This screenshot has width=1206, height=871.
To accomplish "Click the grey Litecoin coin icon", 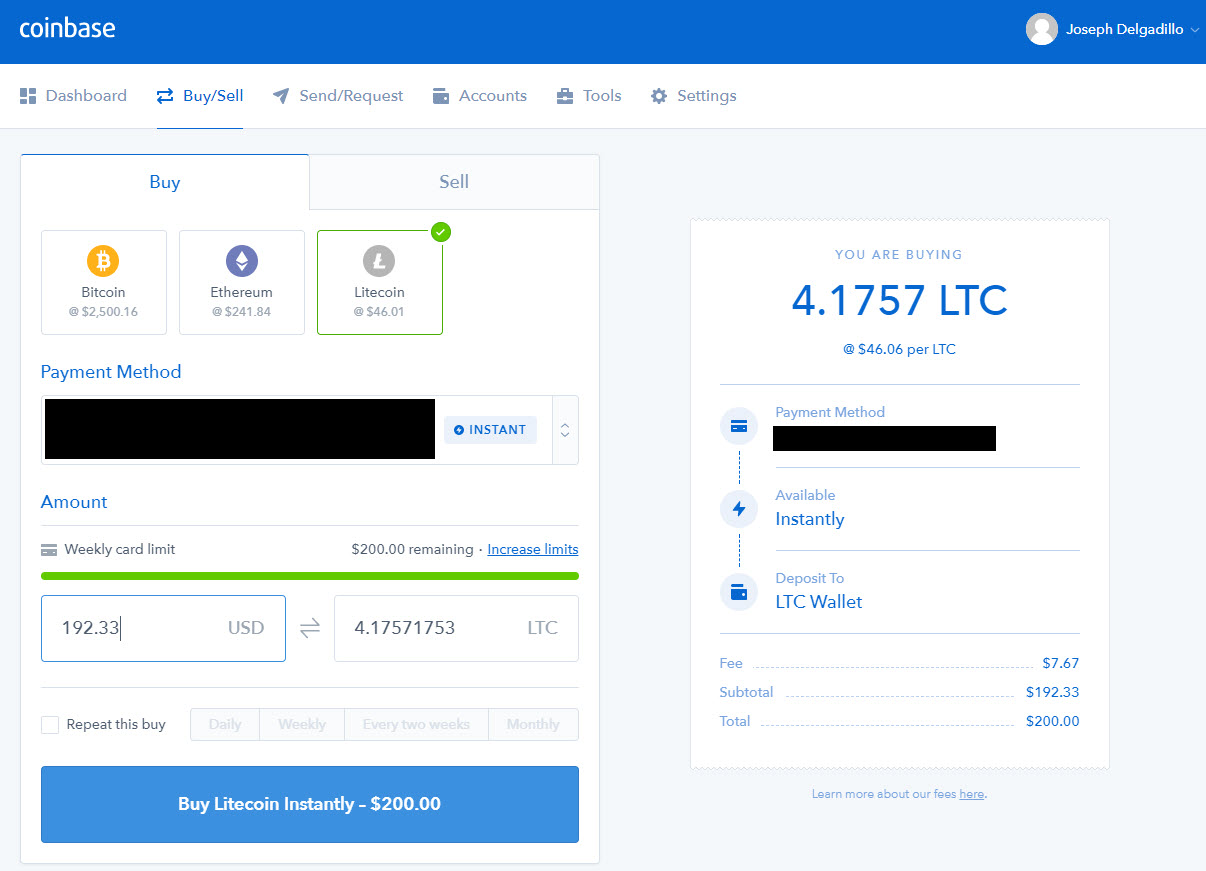I will (x=379, y=262).
